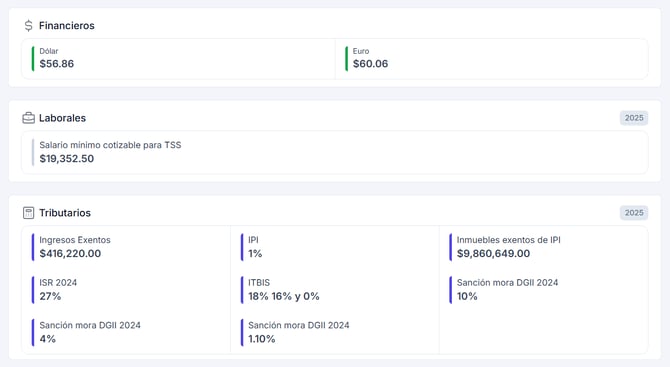The height and width of the screenshot is (367, 670).
Task: Select the IPI 1% indicator
Action: (255, 247)
